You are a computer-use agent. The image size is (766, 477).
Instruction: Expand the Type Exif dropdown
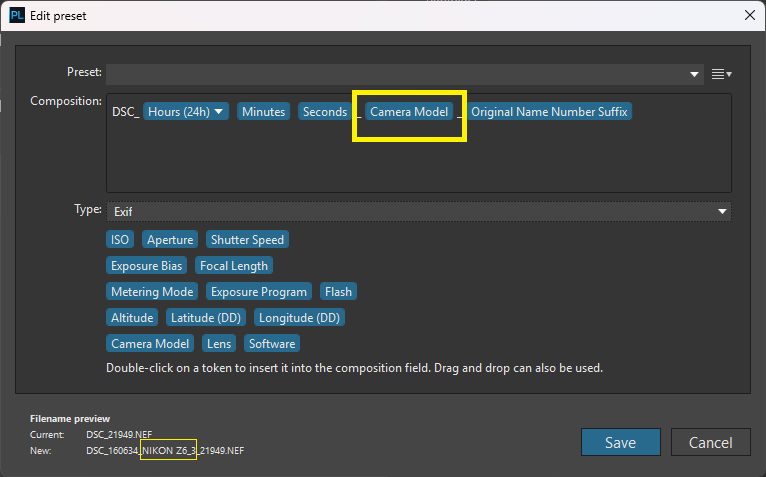pyautogui.click(x=721, y=212)
